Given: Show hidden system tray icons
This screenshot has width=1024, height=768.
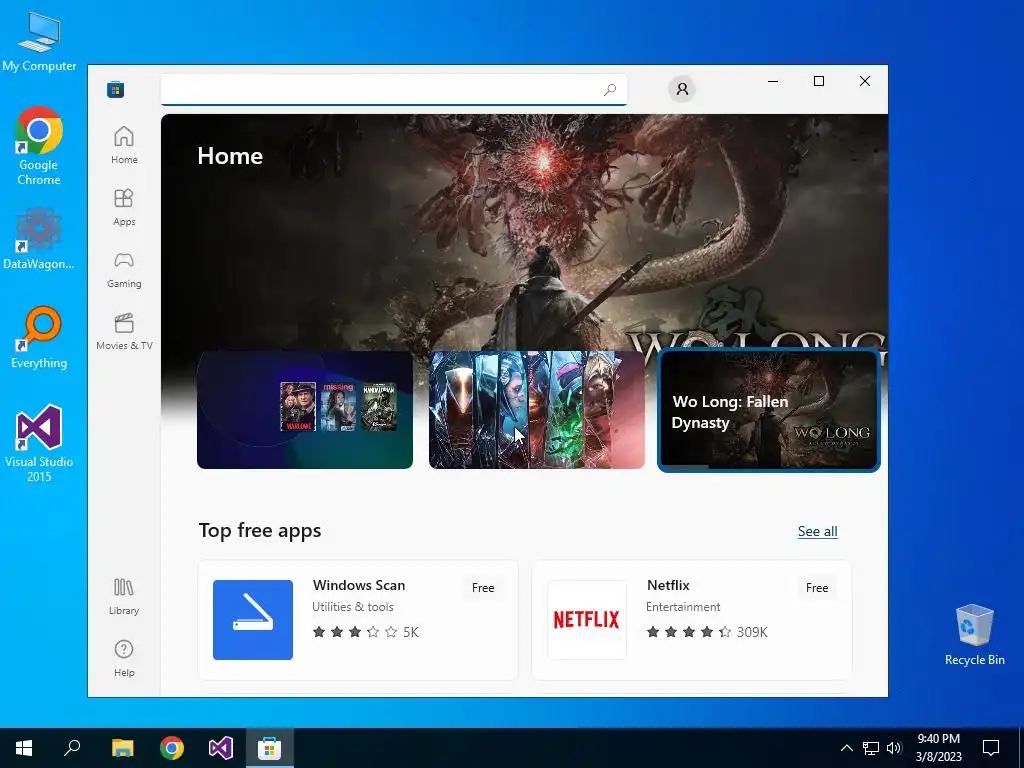Looking at the screenshot, I should tap(846, 748).
